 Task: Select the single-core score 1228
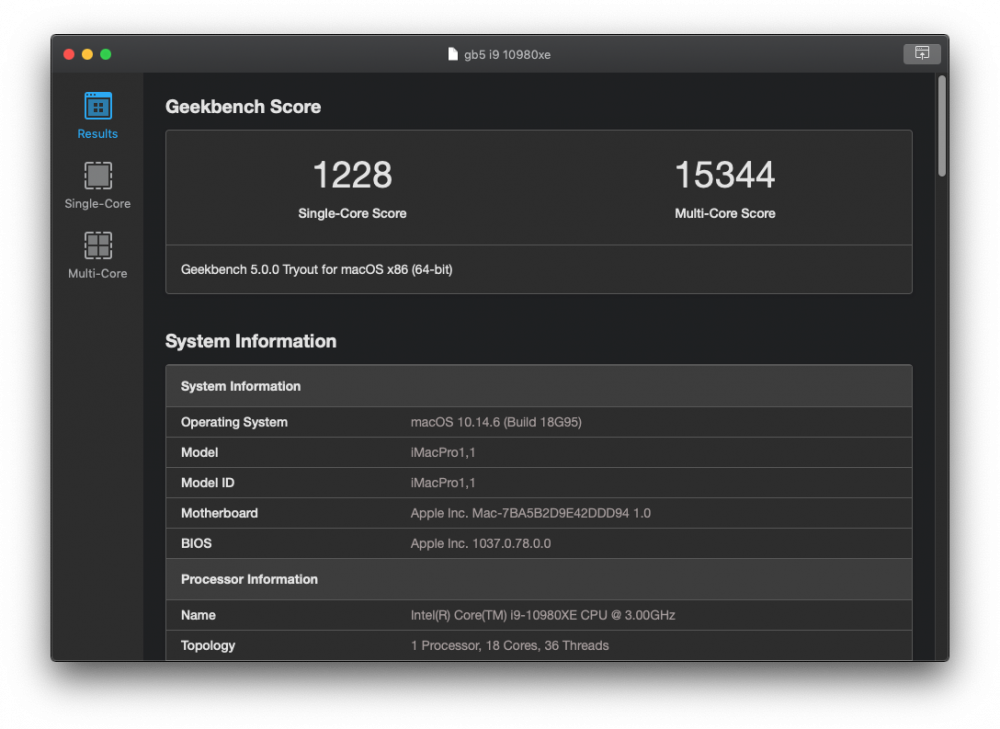coord(352,175)
